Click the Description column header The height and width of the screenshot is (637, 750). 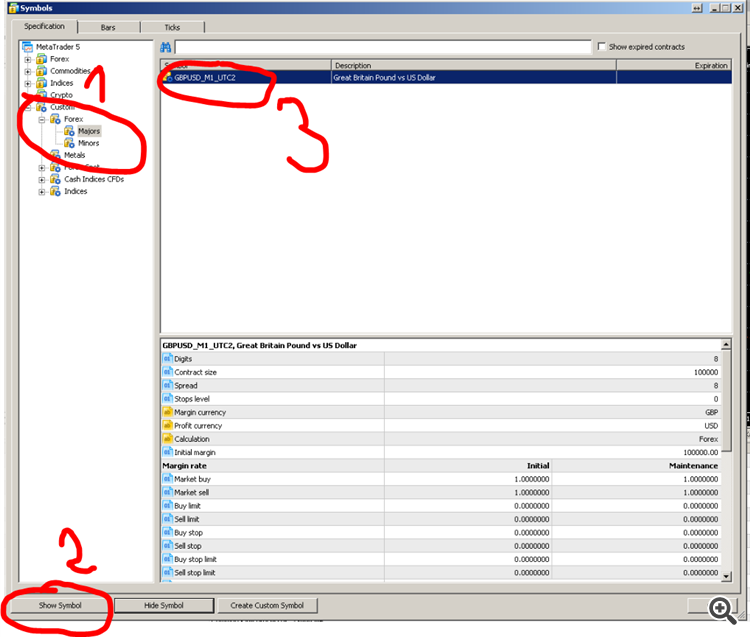[474, 65]
